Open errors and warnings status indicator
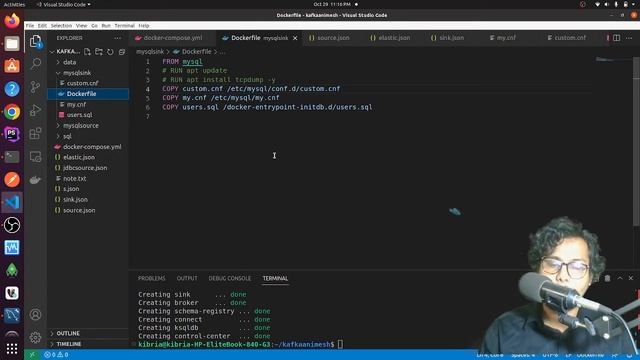Viewport: 640px width, 360px height. click(56, 355)
